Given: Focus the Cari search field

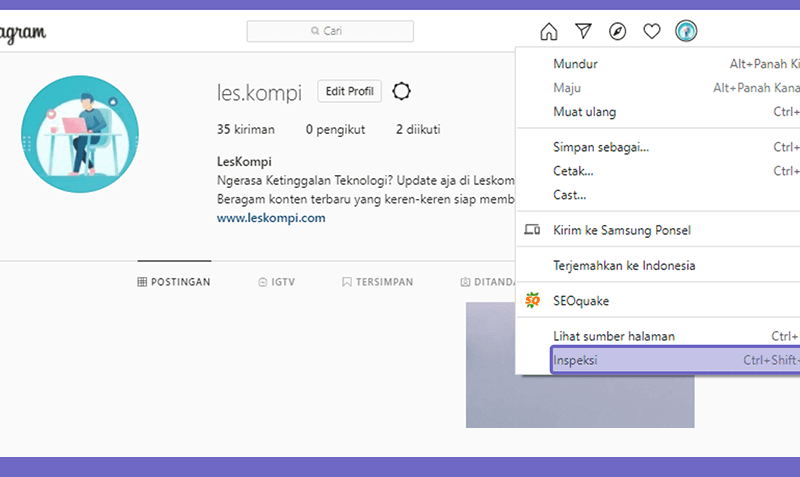Looking at the screenshot, I should [x=330, y=31].
